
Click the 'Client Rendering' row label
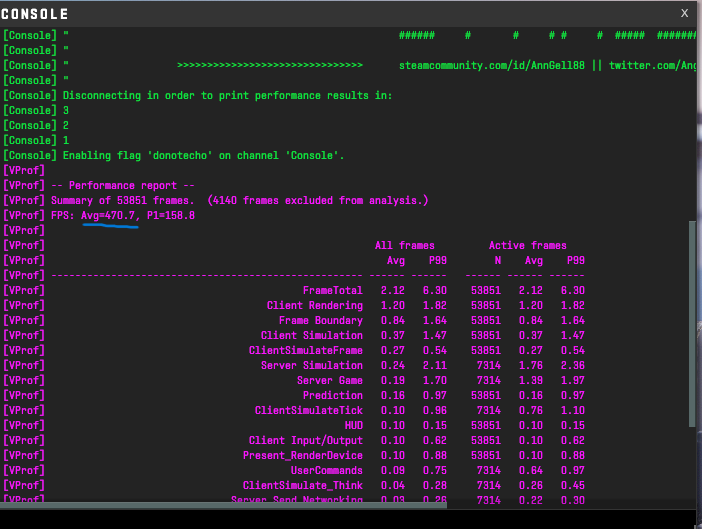pyautogui.click(x=315, y=305)
